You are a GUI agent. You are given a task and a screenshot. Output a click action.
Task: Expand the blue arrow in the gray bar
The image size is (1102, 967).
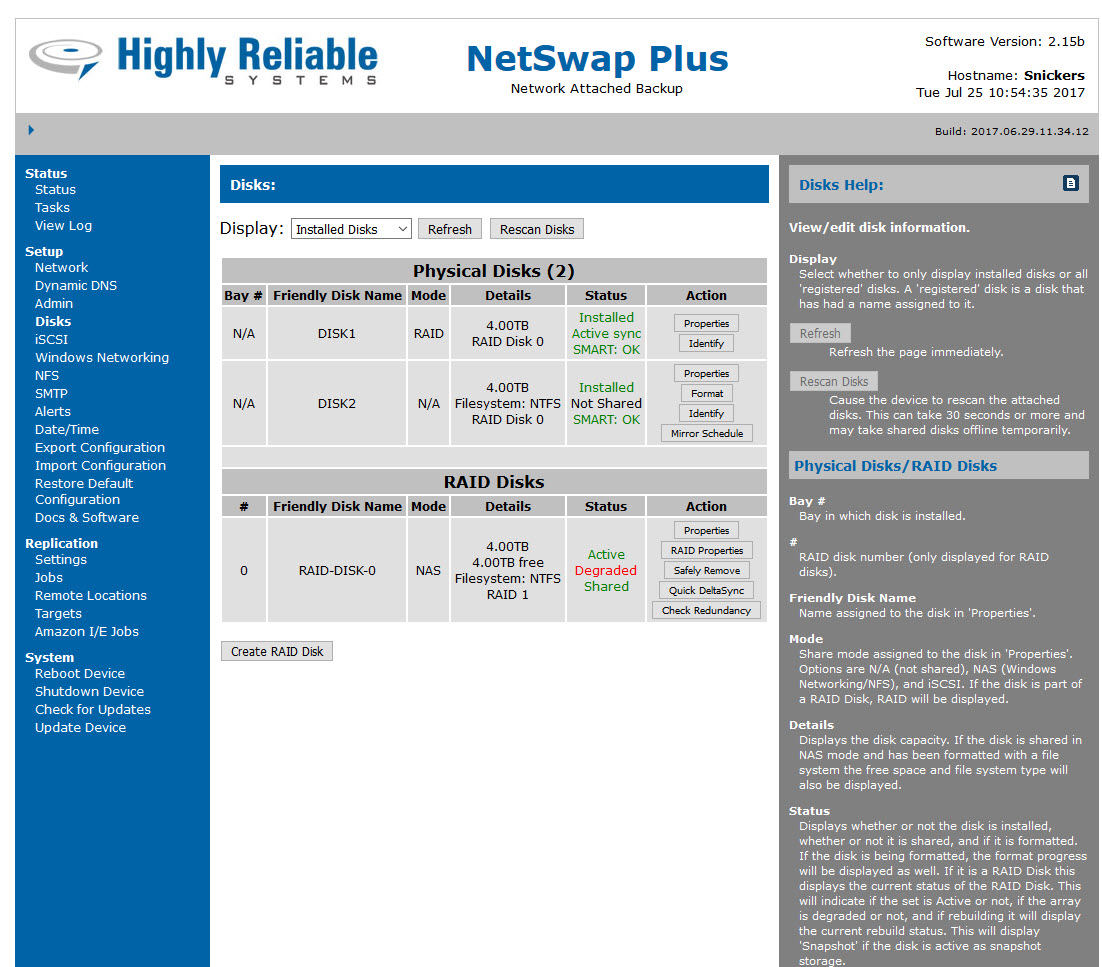point(31,130)
